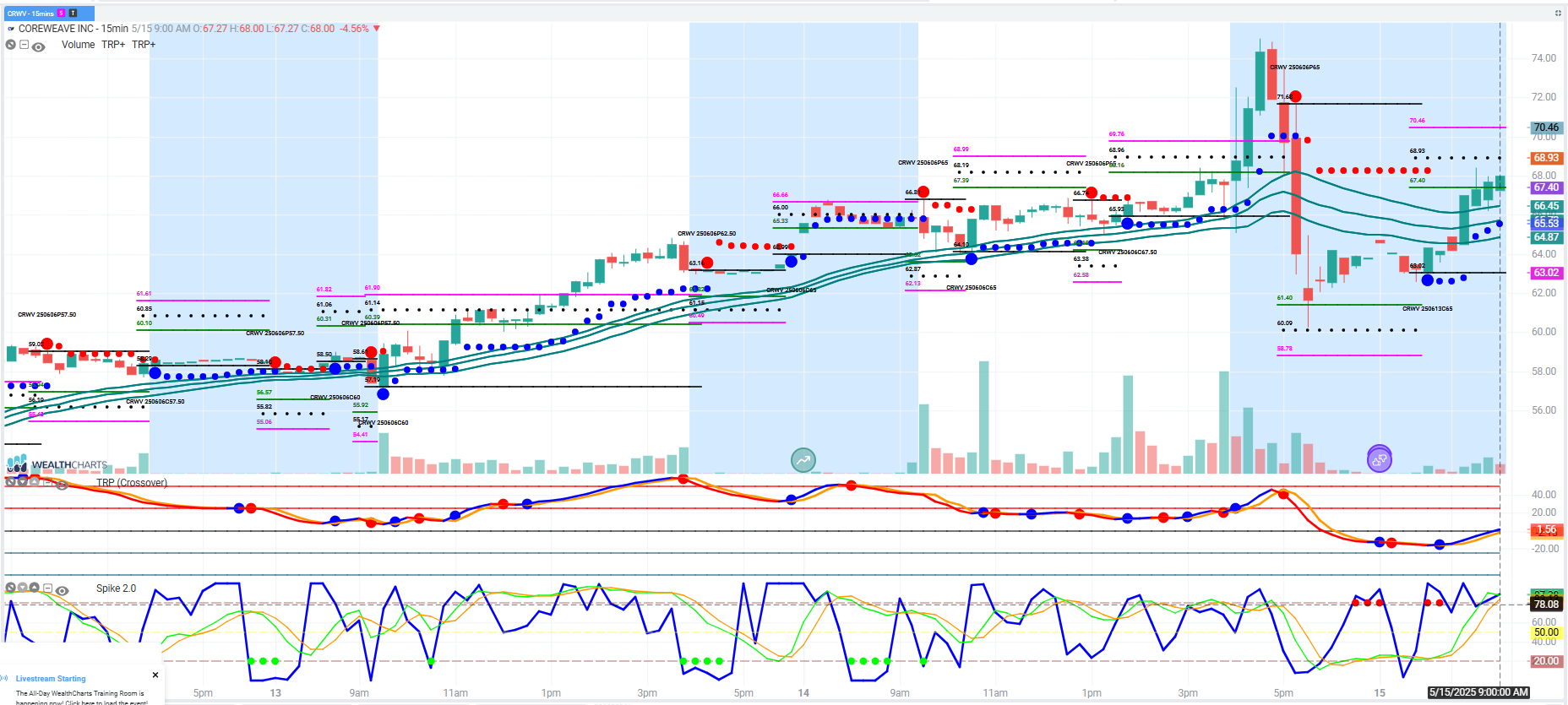Click the purple circular link icon

pos(1379,459)
